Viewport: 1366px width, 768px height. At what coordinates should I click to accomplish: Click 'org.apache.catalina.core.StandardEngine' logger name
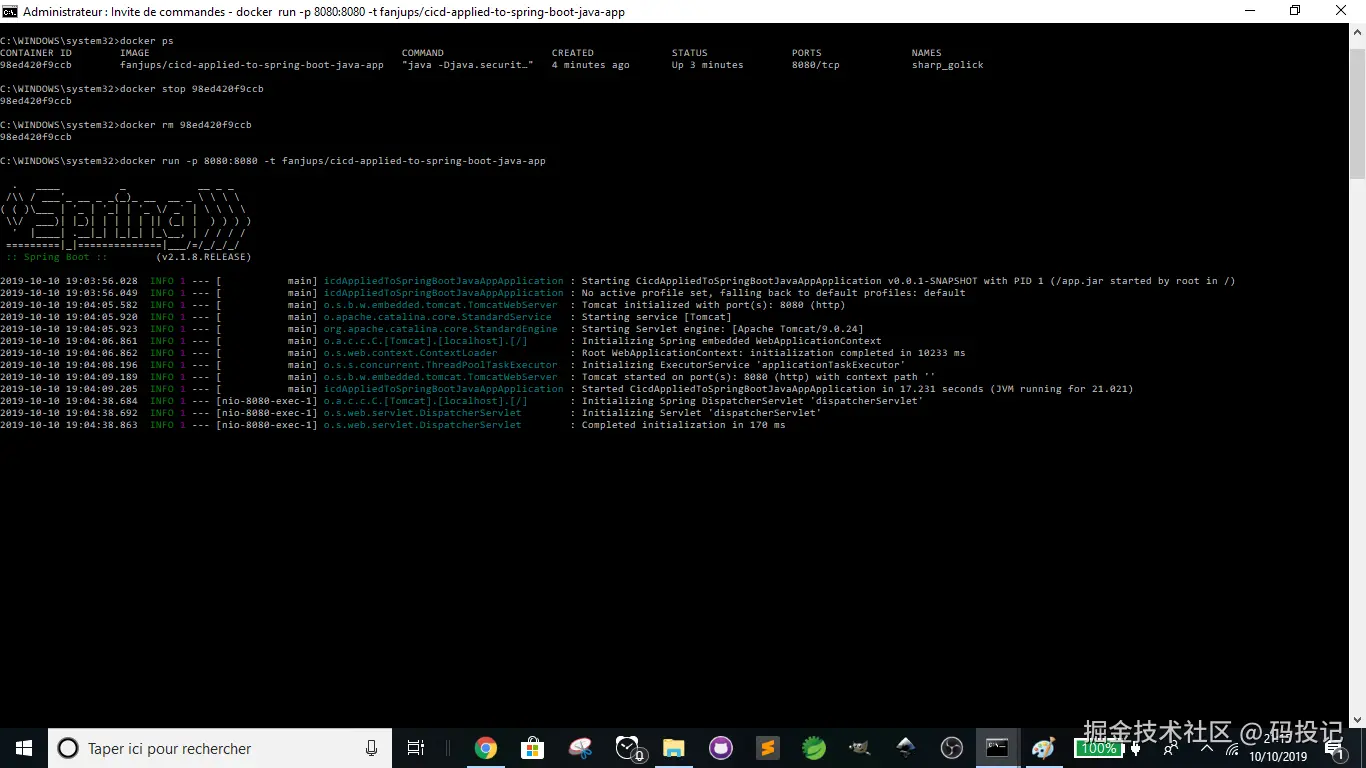coord(441,329)
